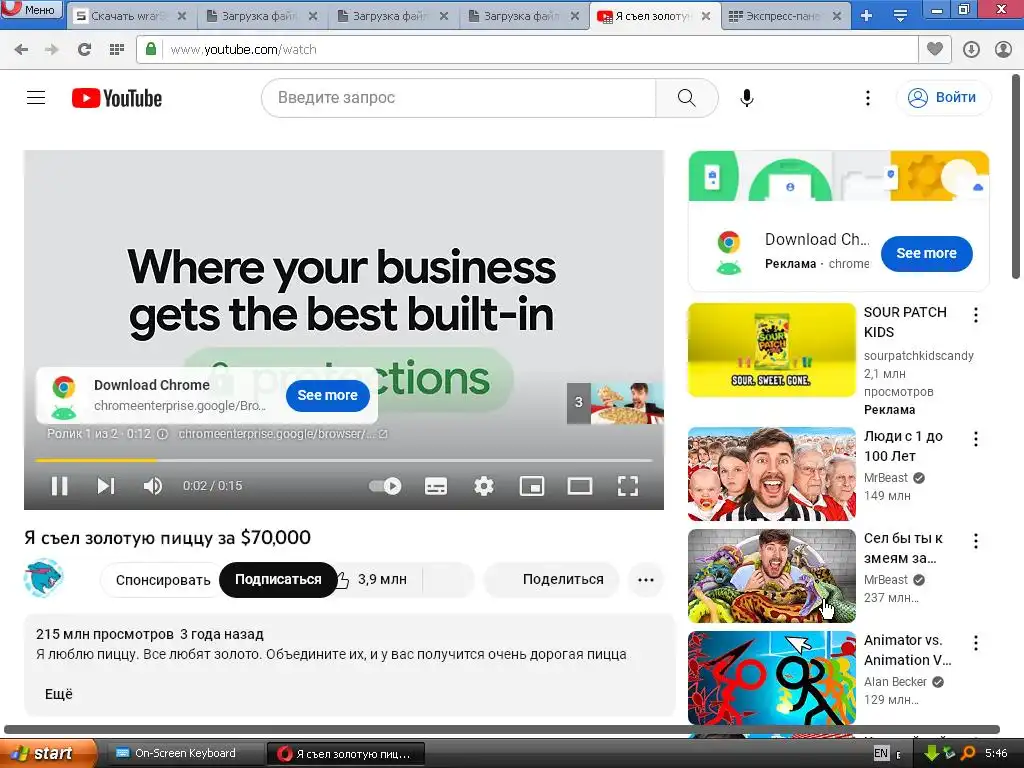Click the search magnifier button

[686, 98]
